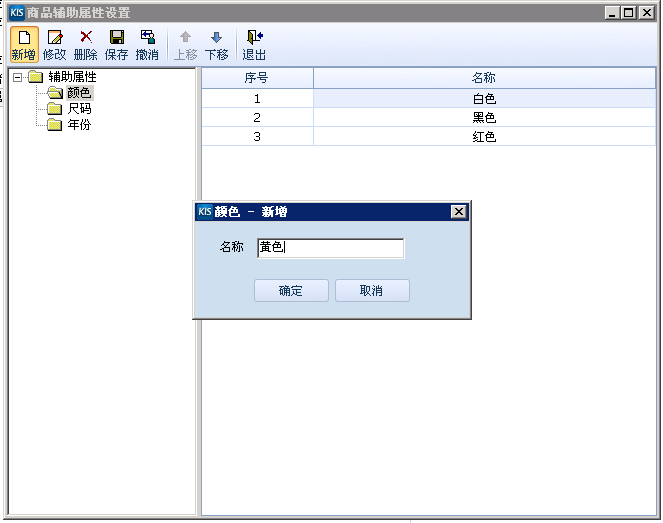Select the 尺码 tree item

coord(79,109)
